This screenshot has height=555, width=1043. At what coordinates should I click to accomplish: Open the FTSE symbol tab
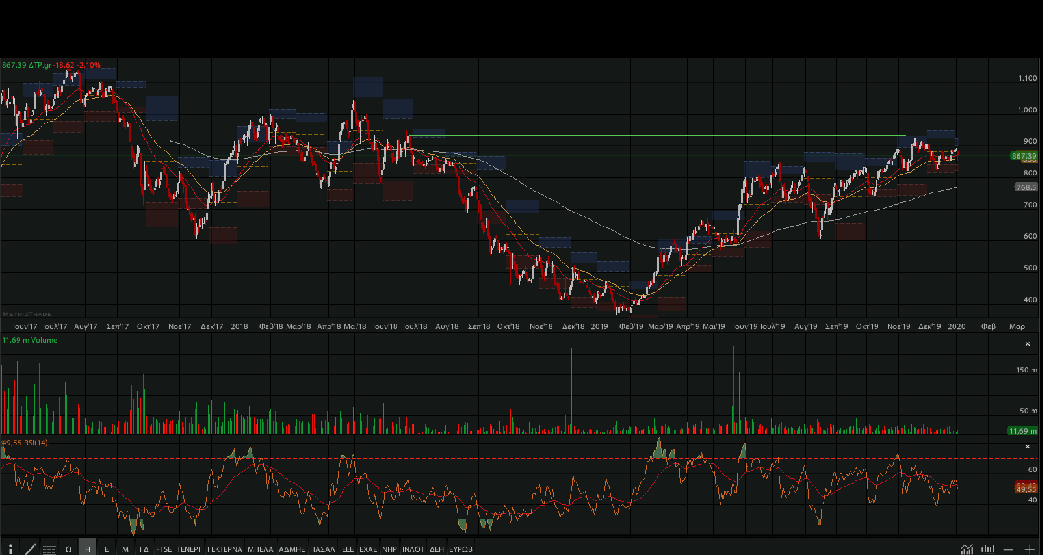163,549
